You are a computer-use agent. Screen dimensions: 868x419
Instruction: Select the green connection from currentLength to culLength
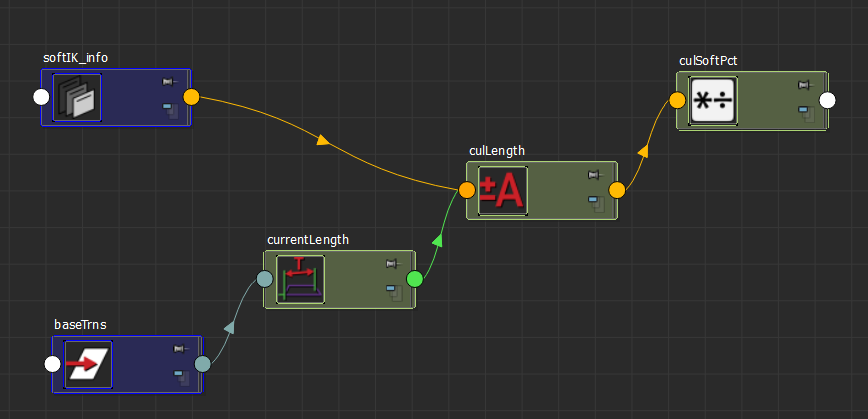pos(437,240)
